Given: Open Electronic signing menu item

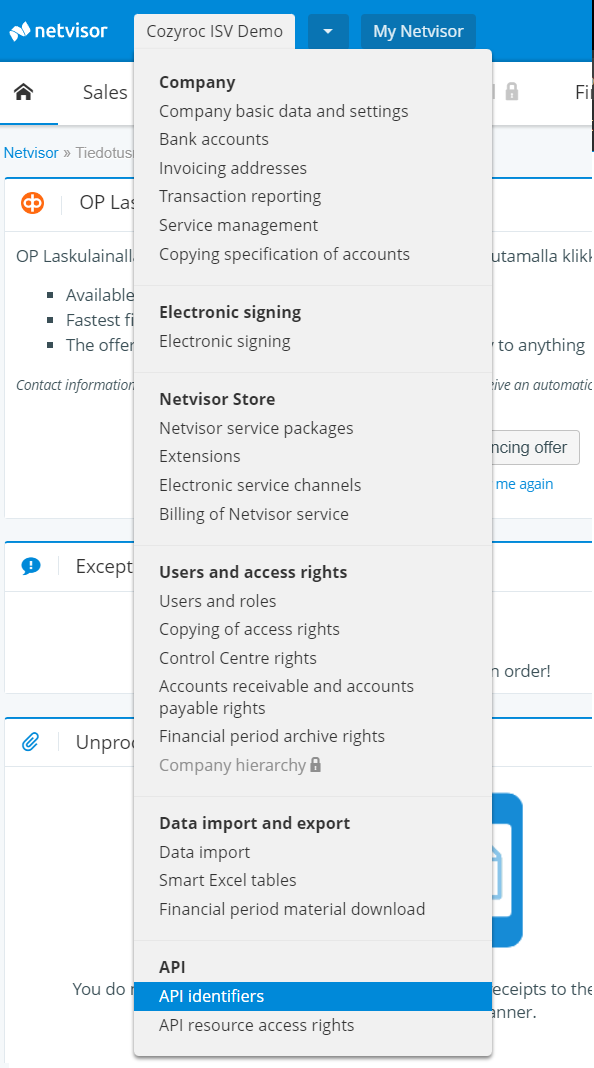Looking at the screenshot, I should 225,341.
